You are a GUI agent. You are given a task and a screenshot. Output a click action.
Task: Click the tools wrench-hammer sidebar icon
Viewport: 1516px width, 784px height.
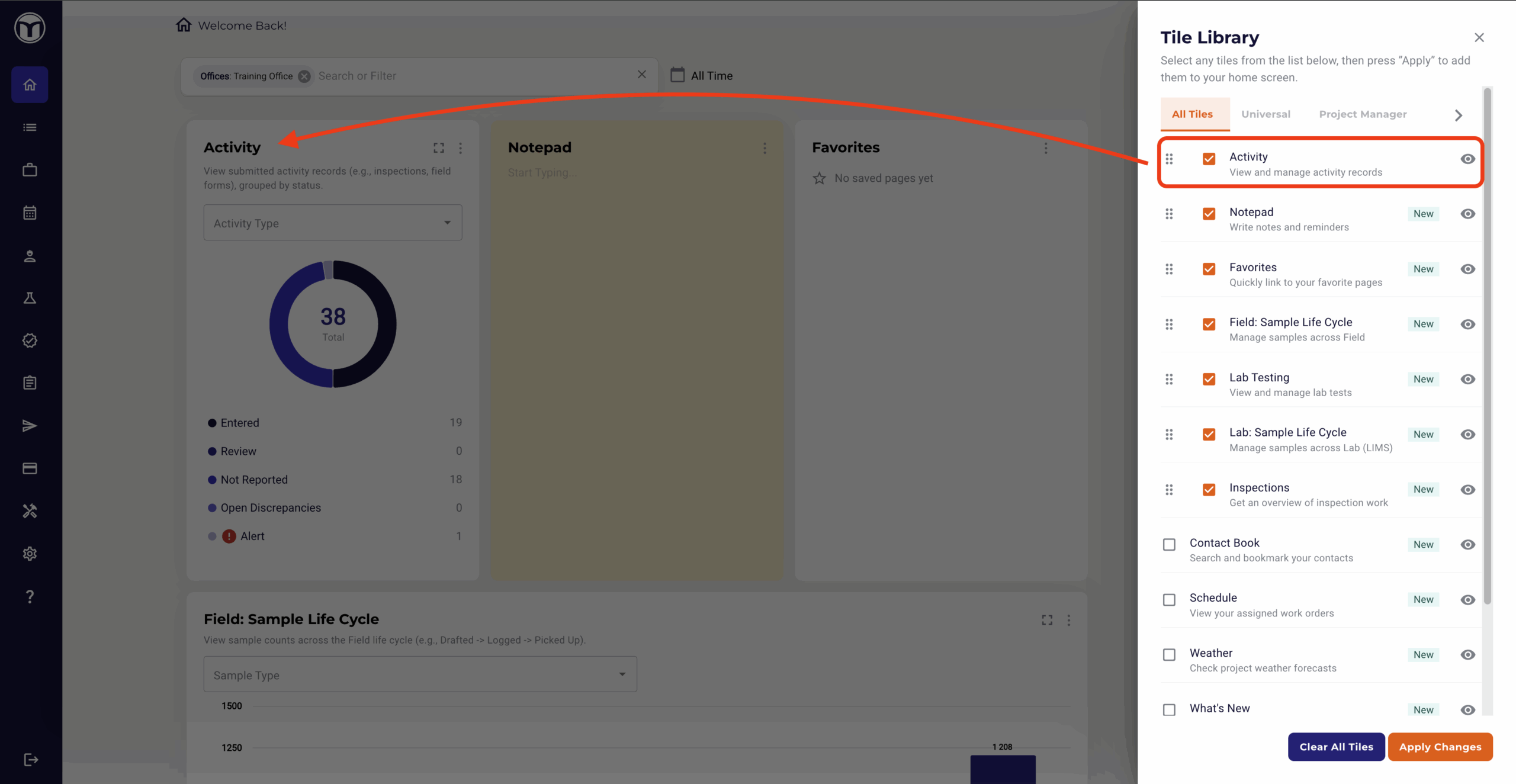click(30, 511)
